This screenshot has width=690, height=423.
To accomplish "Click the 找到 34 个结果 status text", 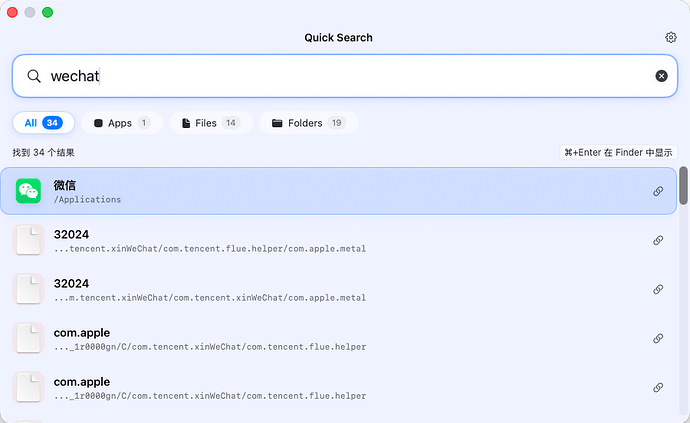I will pyautogui.click(x=44, y=153).
